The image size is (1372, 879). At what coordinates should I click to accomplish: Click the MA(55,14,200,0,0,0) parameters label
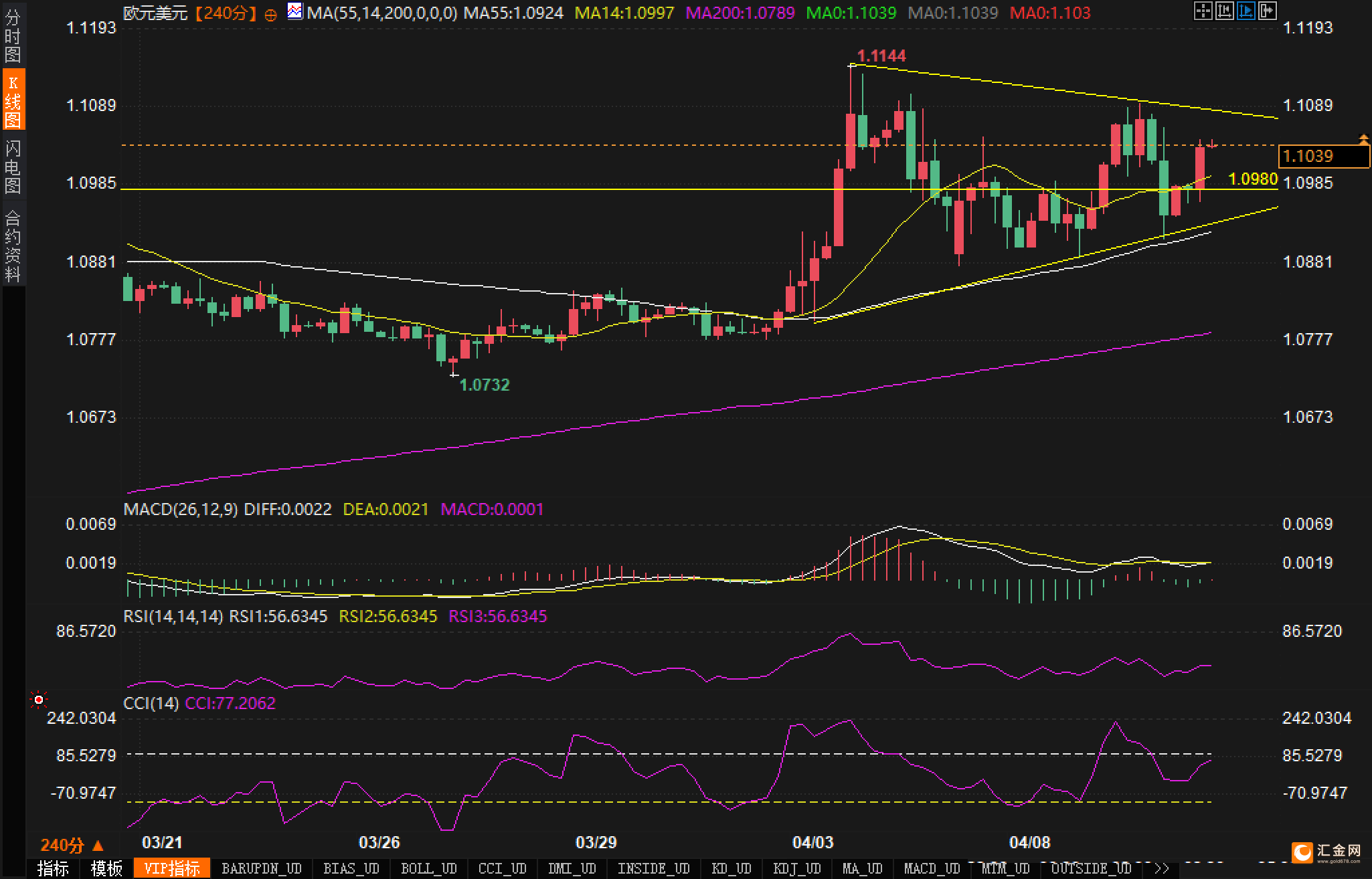[x=382, y=13]
